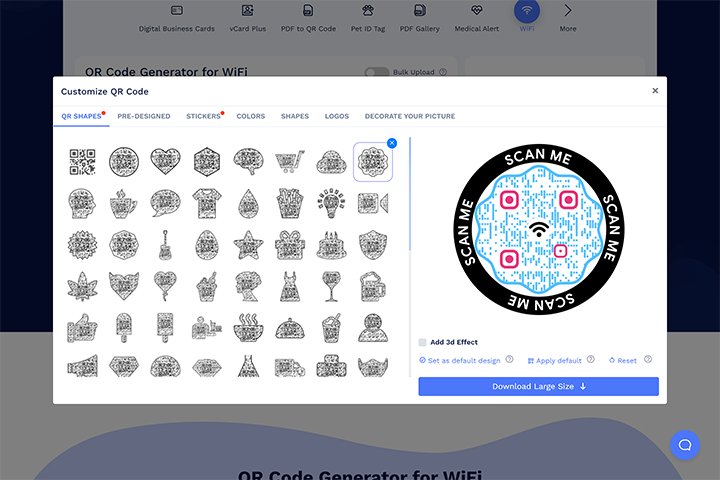Pick the guitar QR shape
Screen dimensions: 720x480
click(x=165, y=245)
